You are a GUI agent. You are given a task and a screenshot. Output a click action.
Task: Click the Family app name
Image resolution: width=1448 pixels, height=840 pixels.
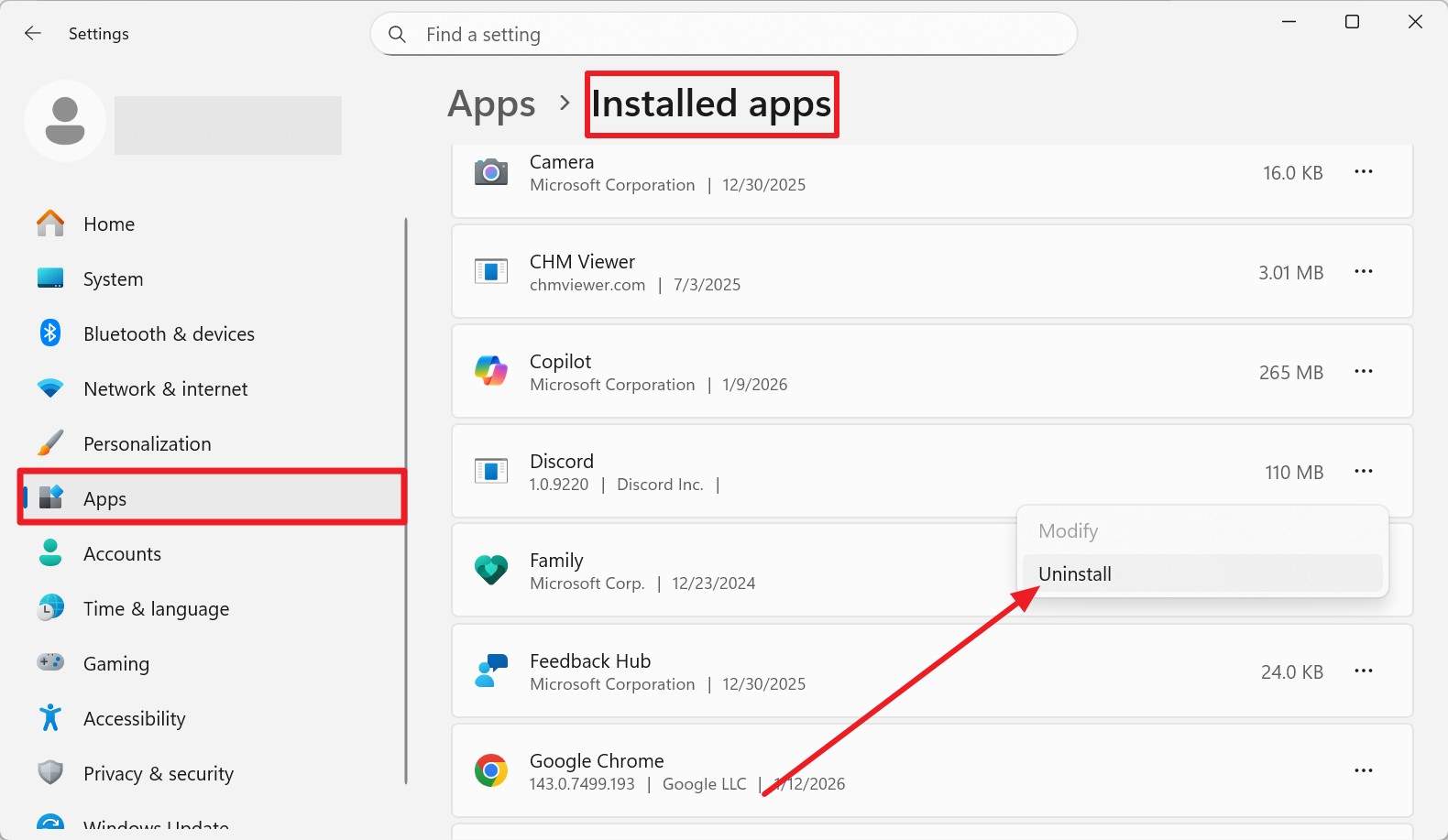click(x=556, y=560)
